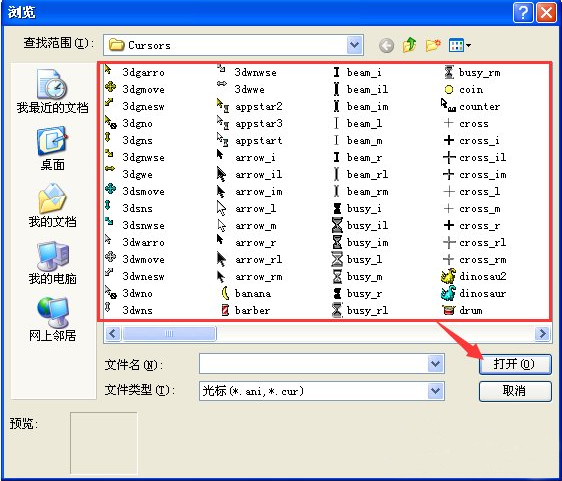Open the My Computer sidebar shortcut
Screen dimensions: 562x481
point(52,263)
